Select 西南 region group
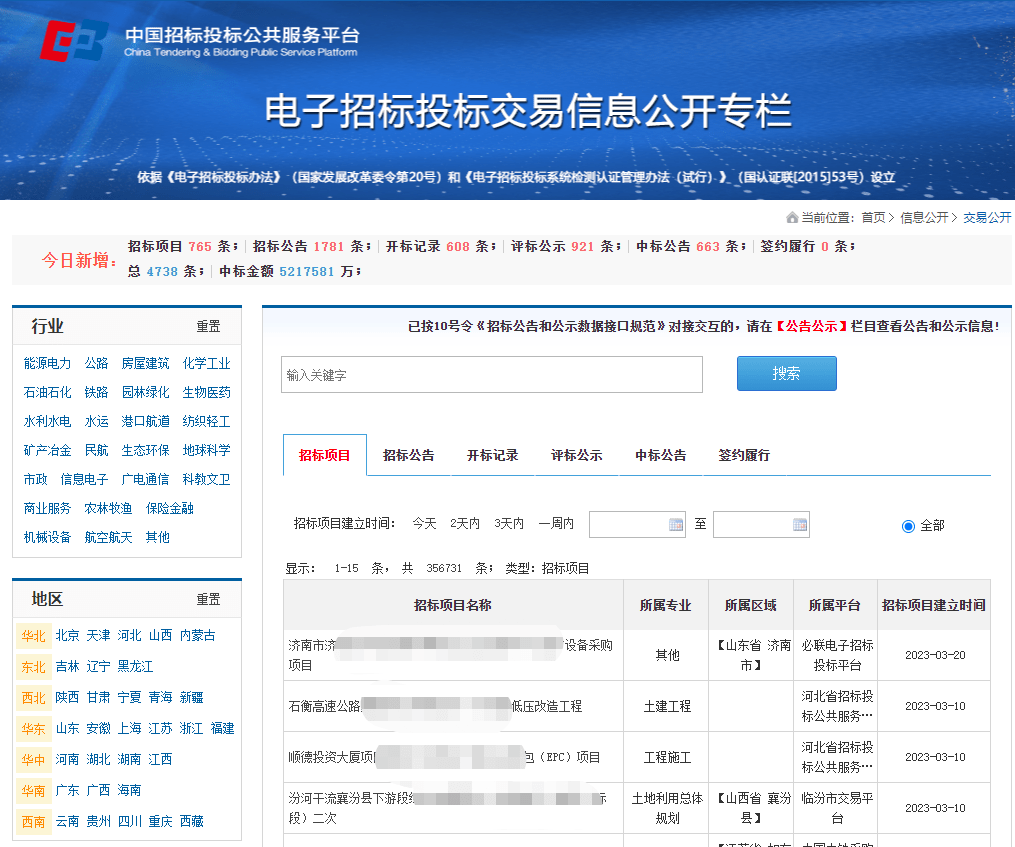Viewport: 1015px width, 847px height. (34, 822)
